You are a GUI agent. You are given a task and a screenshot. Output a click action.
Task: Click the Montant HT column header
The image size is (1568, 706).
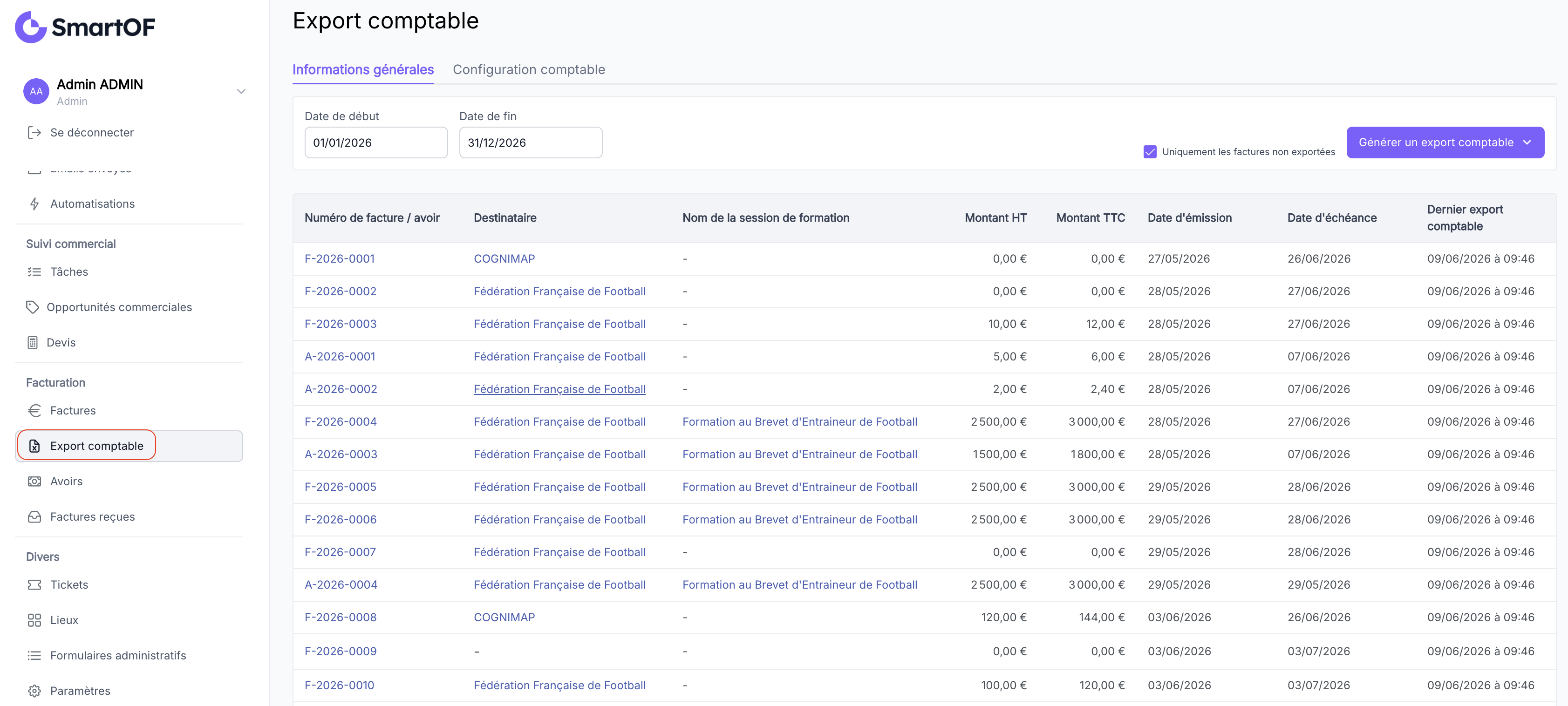click(x=995, y=218)
